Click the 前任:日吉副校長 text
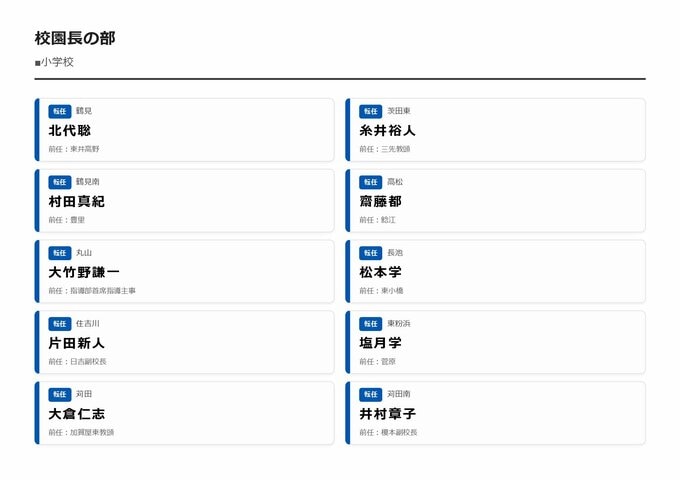 77,361
